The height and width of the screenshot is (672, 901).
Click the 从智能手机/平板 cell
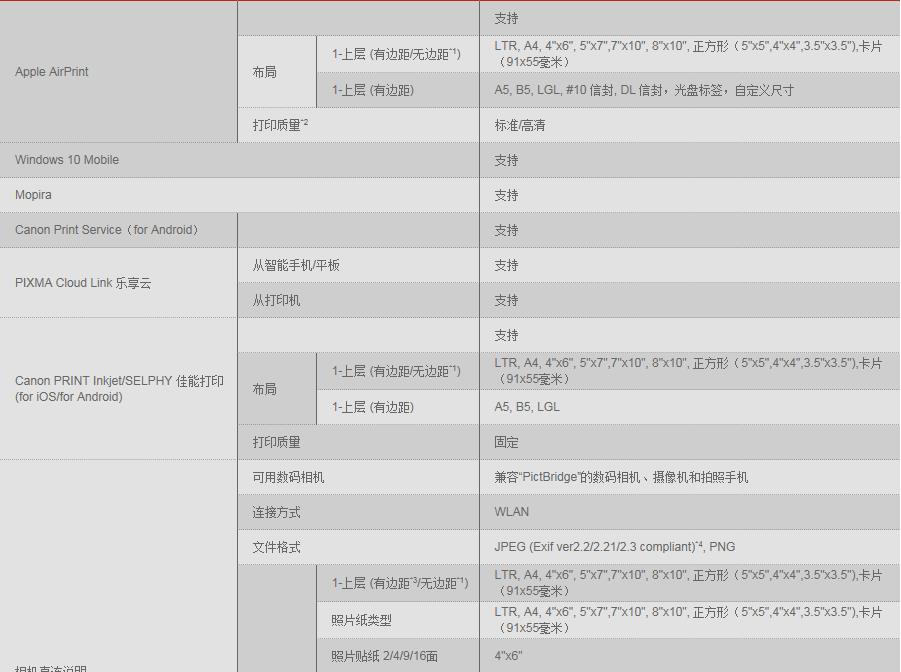pos(296,265)
